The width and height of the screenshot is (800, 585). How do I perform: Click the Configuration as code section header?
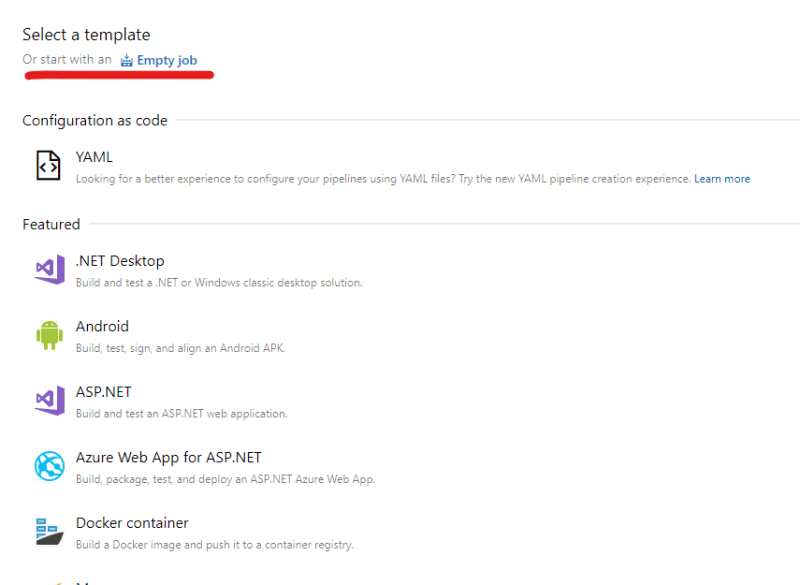(x=95, y=120)
